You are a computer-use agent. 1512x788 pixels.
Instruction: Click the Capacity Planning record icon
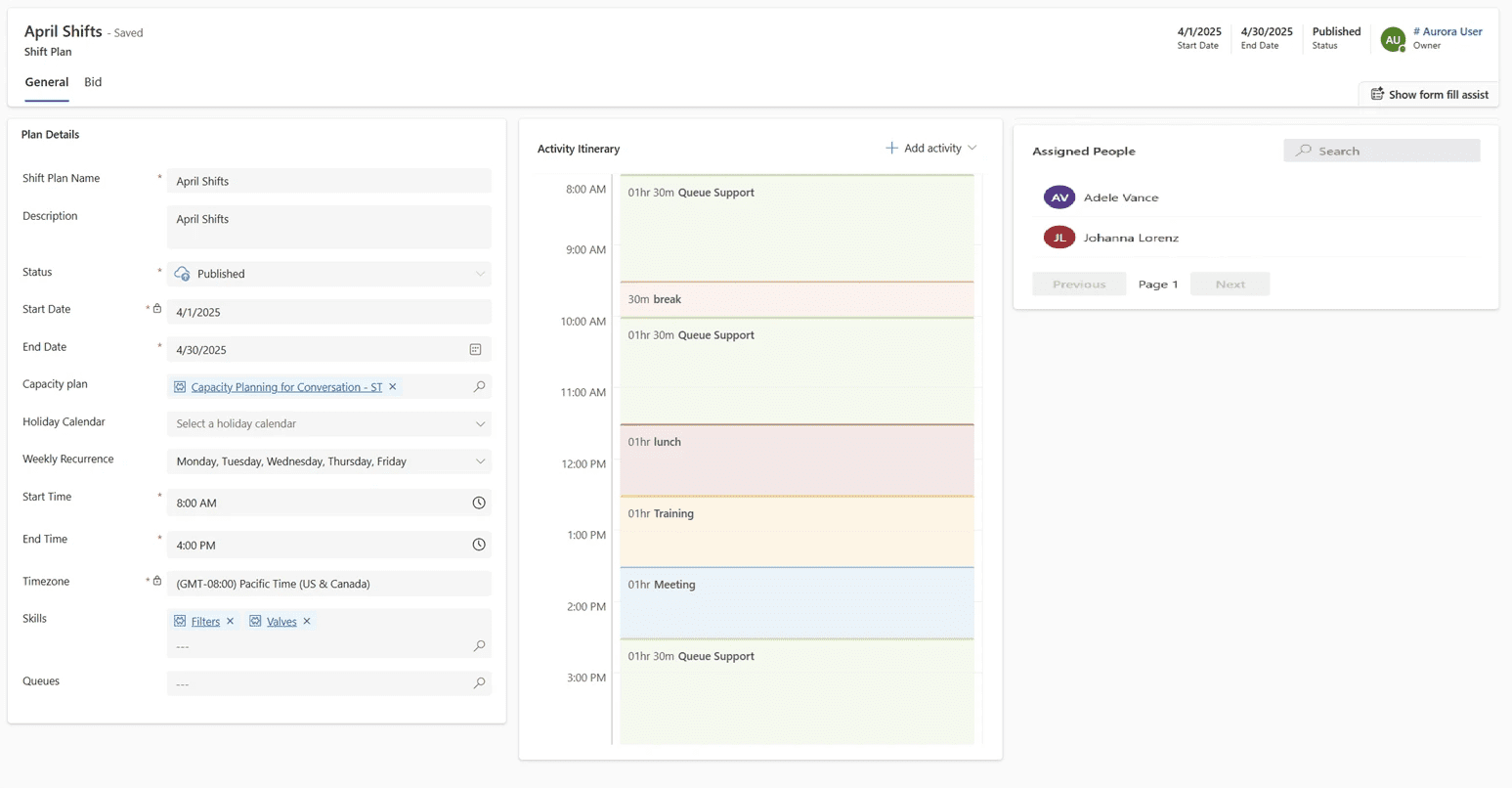(x=180, y=387)
